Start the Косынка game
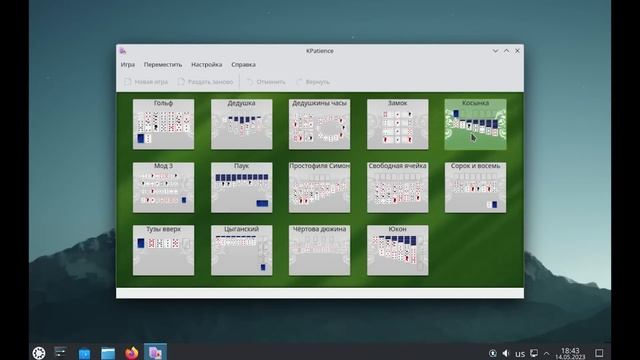 (476, 124)
